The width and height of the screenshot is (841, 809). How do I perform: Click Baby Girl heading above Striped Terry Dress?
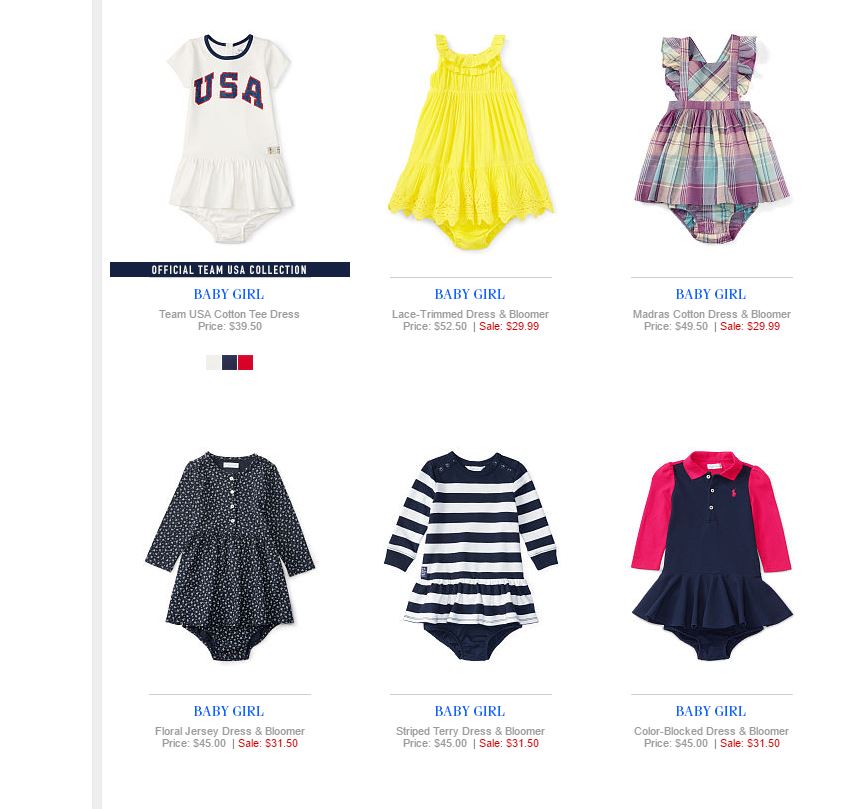(x=470, y=711)
